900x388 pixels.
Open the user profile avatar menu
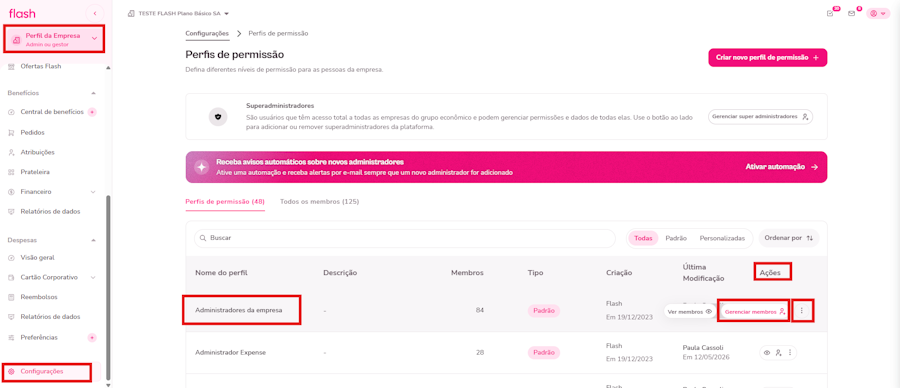coord(878,14)
